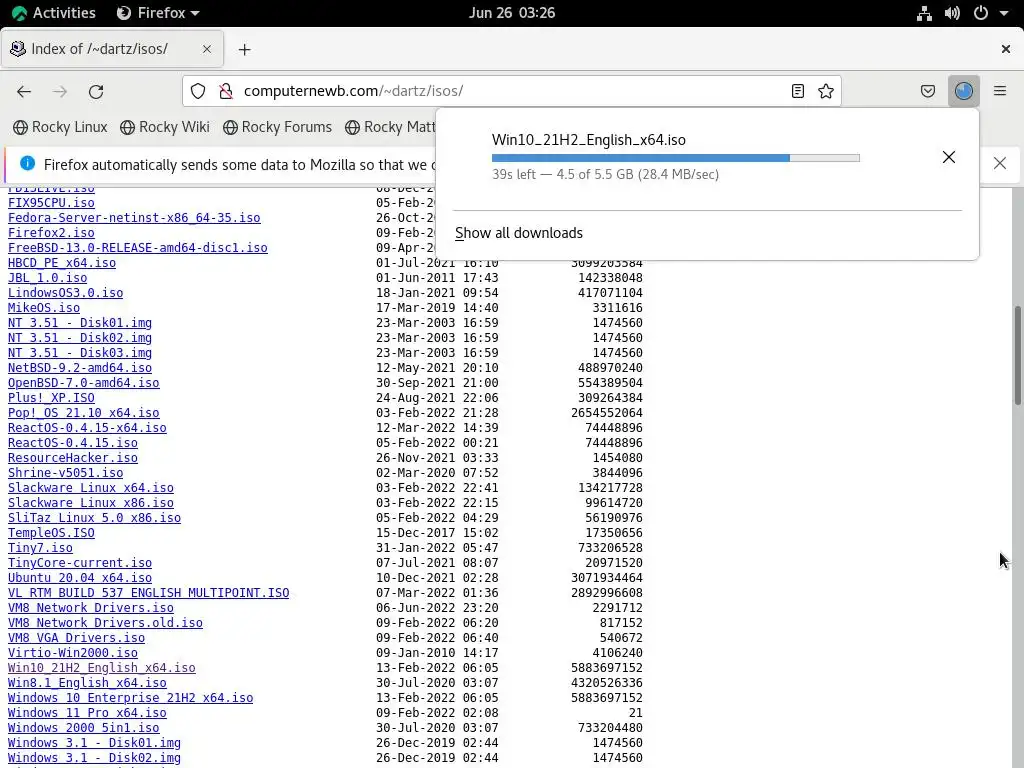Open ResourceHacker.iso link
1024x768 pixels.
click(x=72, y=458)
